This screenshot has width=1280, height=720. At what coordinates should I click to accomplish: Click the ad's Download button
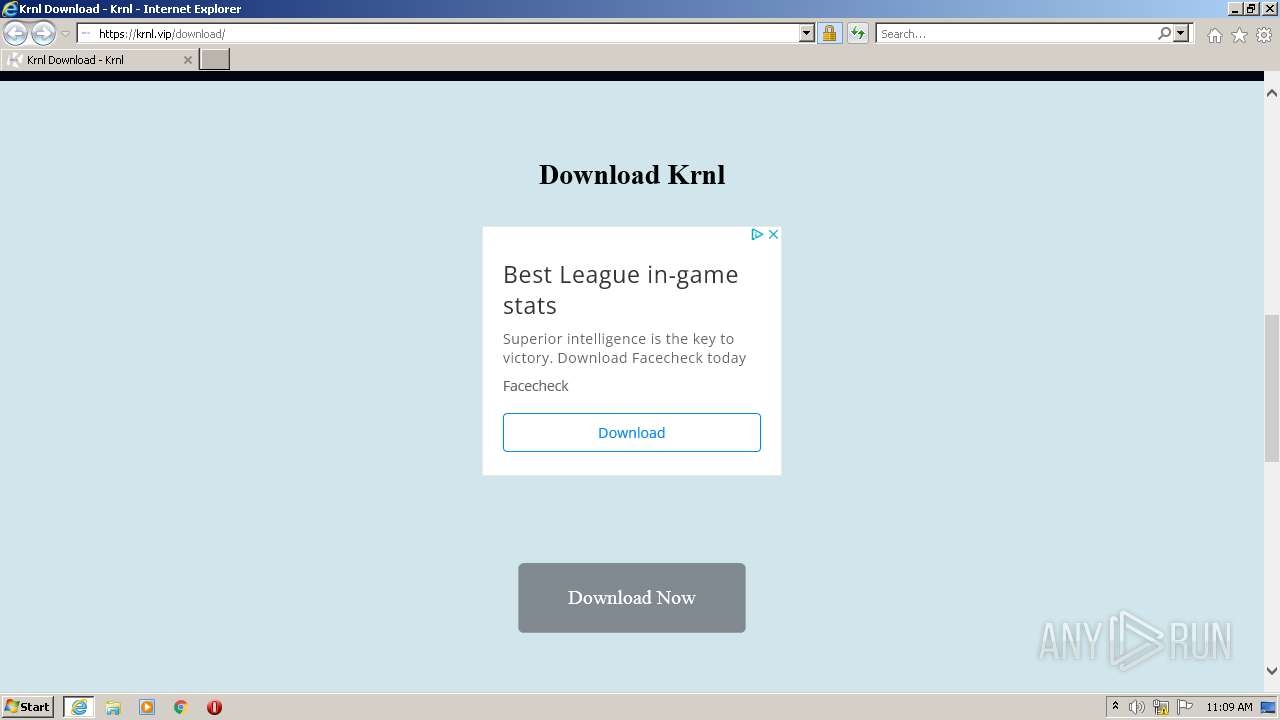(x=632, y=432)
